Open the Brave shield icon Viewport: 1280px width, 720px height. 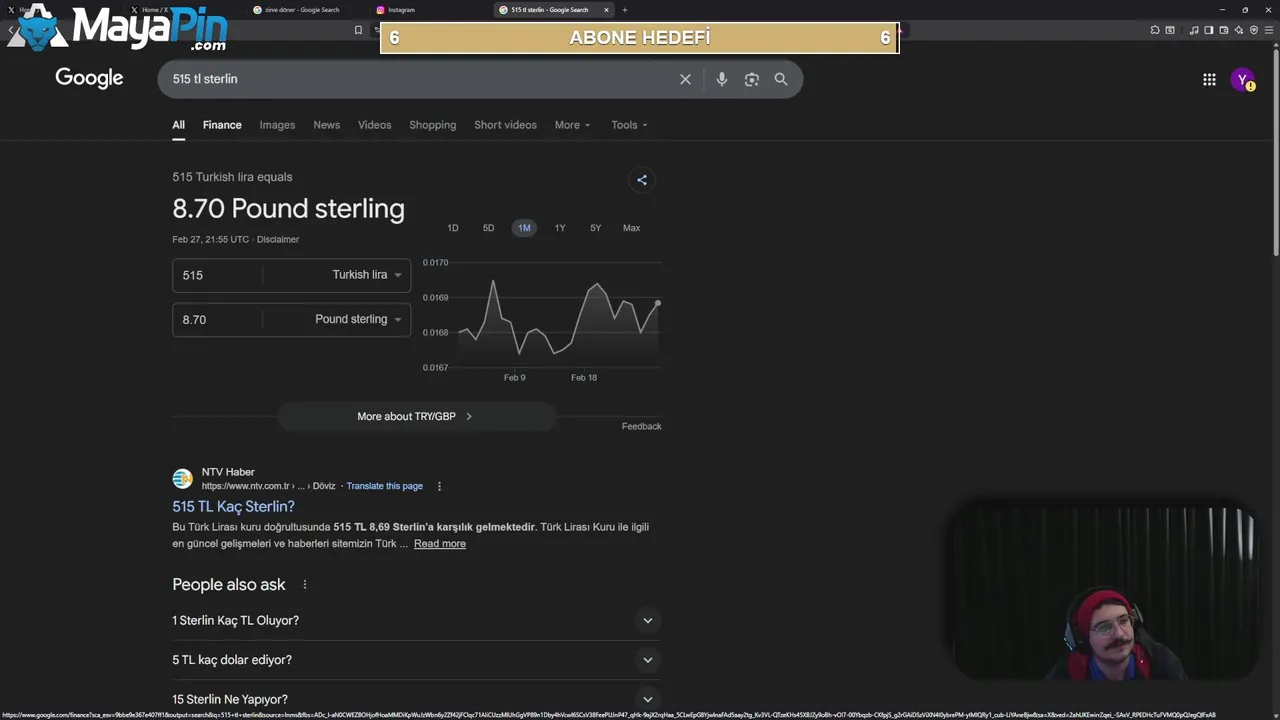1254,30
